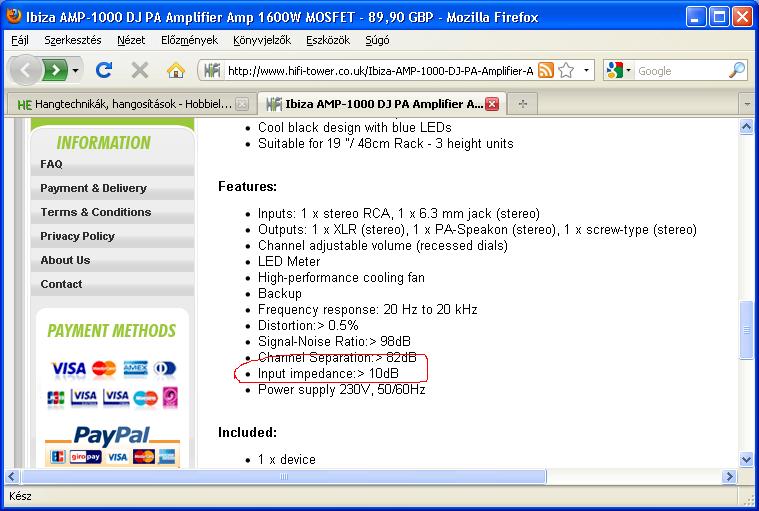Open the Előzmények menu
Viewport: 759px width, 511px height.
pos(189,40)
